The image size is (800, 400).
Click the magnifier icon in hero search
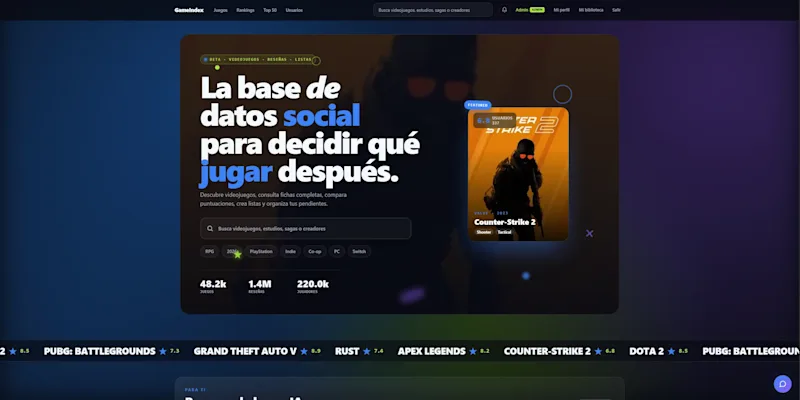(210, 229)
